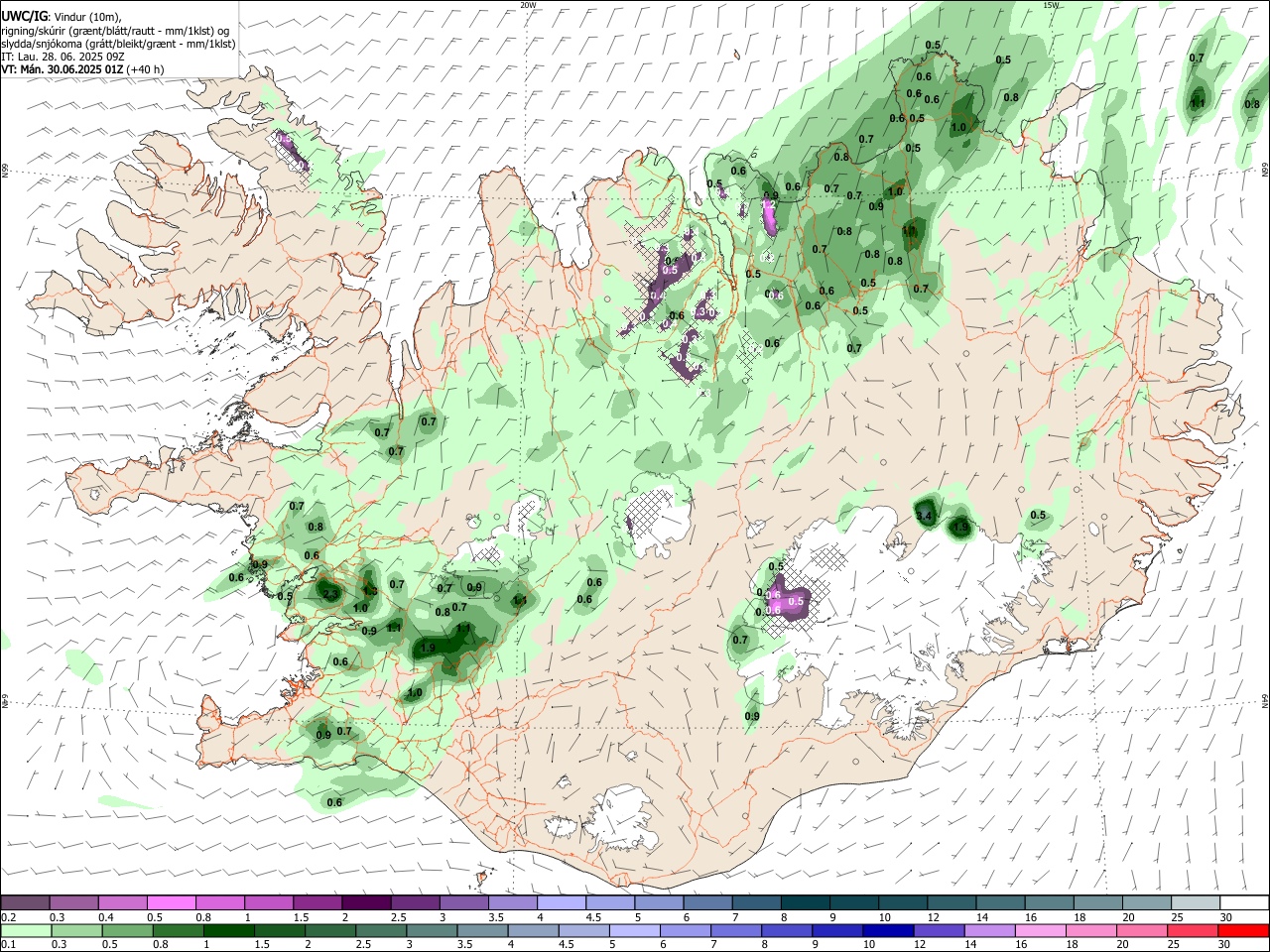
Task: Select the light green 0.3 swatch in lower legend row
Action: pos(76,930)
